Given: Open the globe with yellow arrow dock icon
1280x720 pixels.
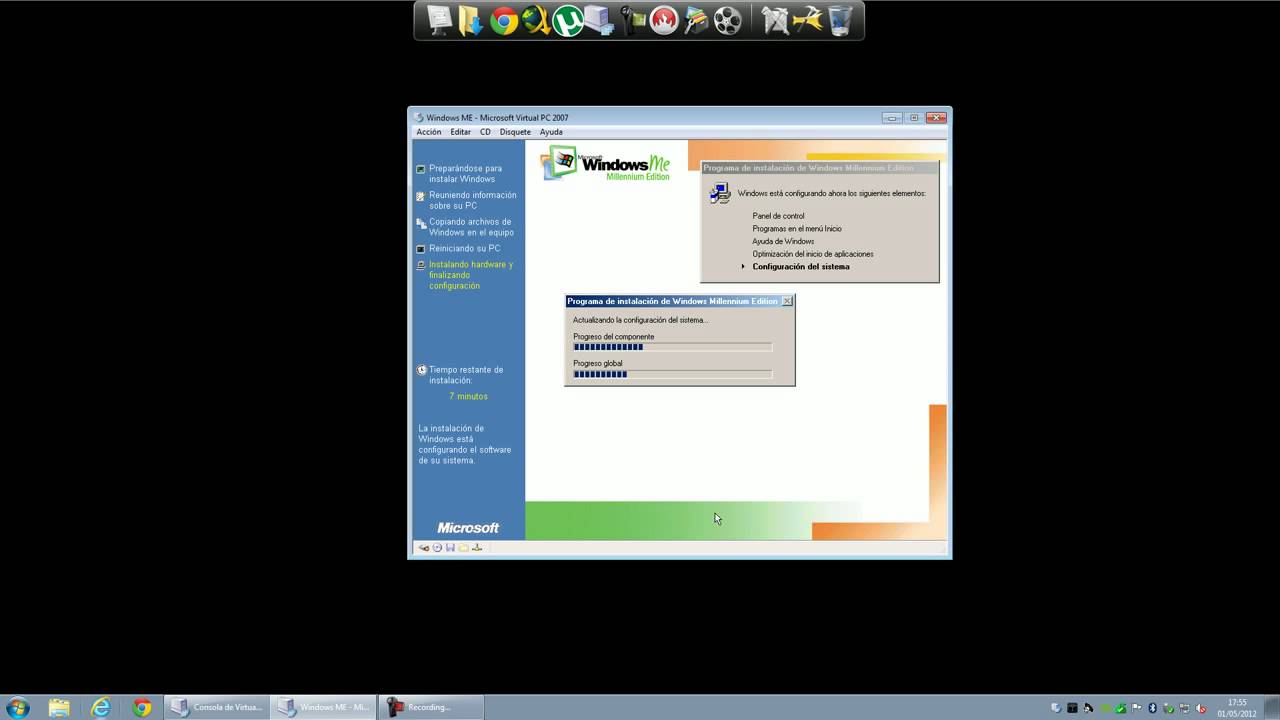Looking at the screenshot, I should coord(536,20).
